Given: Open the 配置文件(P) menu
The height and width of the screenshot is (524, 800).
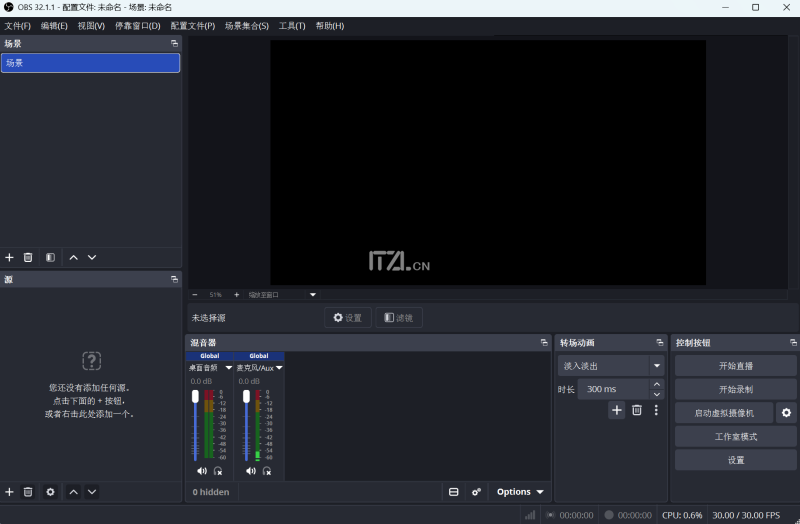Looking at the screenshot, I should [x=193, y=26].
